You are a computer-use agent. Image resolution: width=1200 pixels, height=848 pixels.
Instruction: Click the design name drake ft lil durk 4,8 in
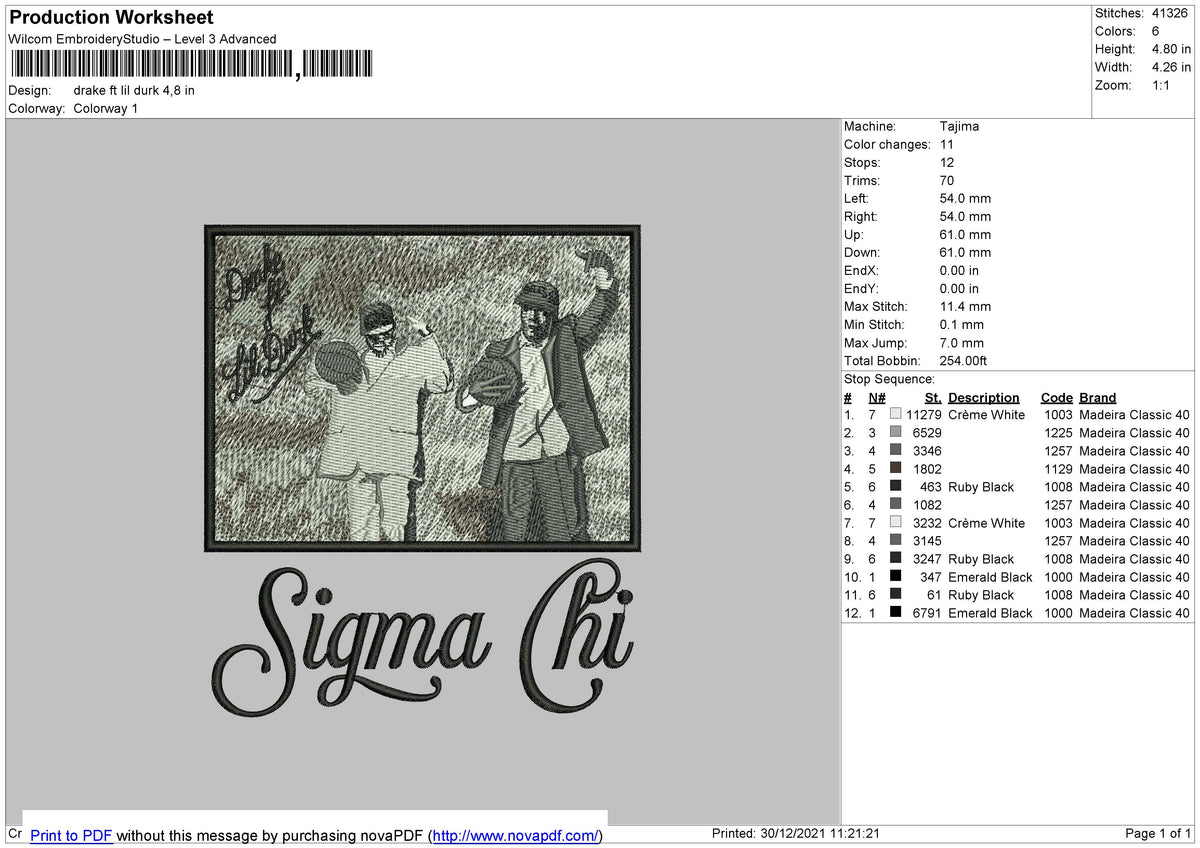tap(134, 90)
